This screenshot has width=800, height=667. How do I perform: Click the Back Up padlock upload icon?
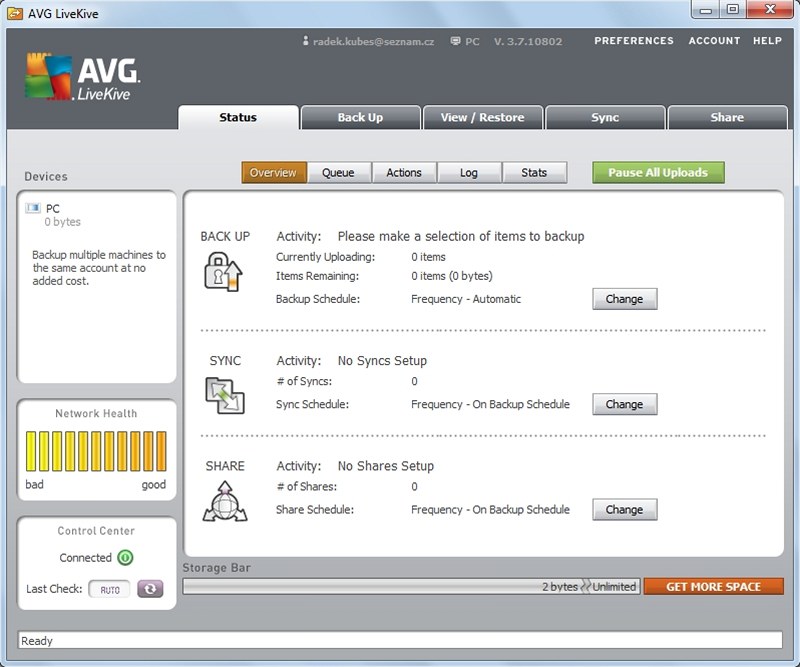[223, 272]
